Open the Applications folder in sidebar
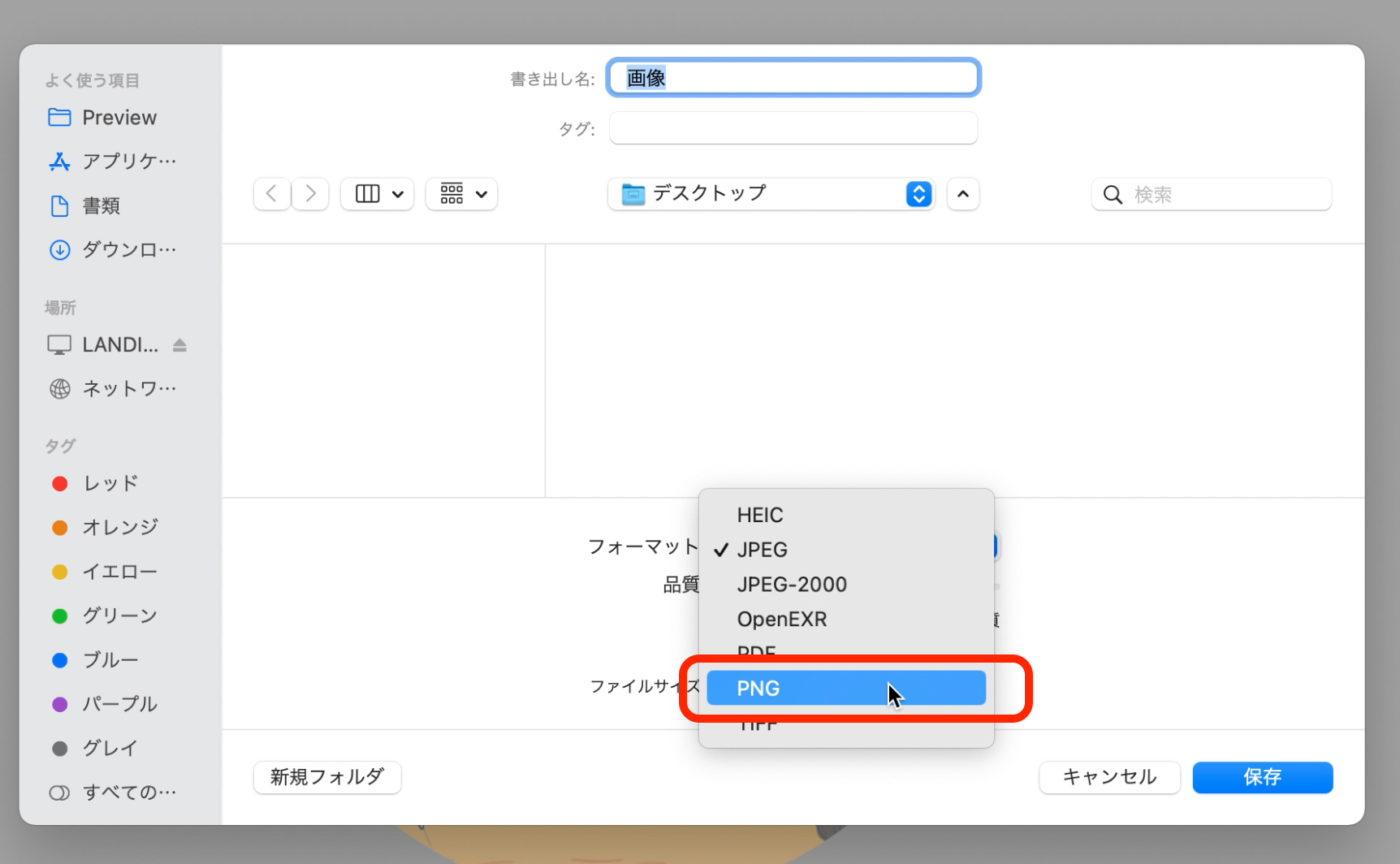The height and width of the screenshot is (864, 1400). click(112, 162)
